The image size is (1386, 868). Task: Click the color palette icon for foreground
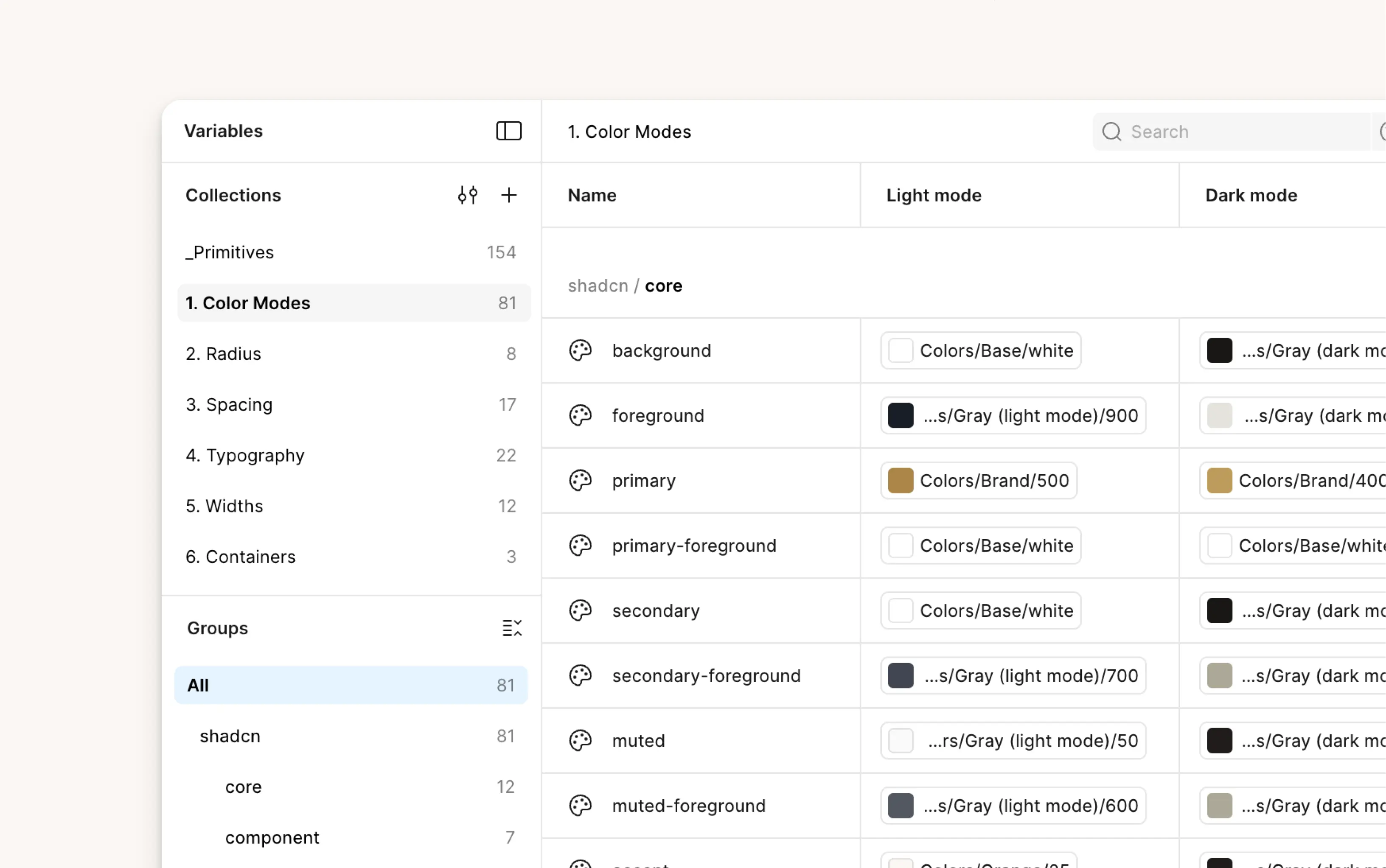[x=580, y=415]
